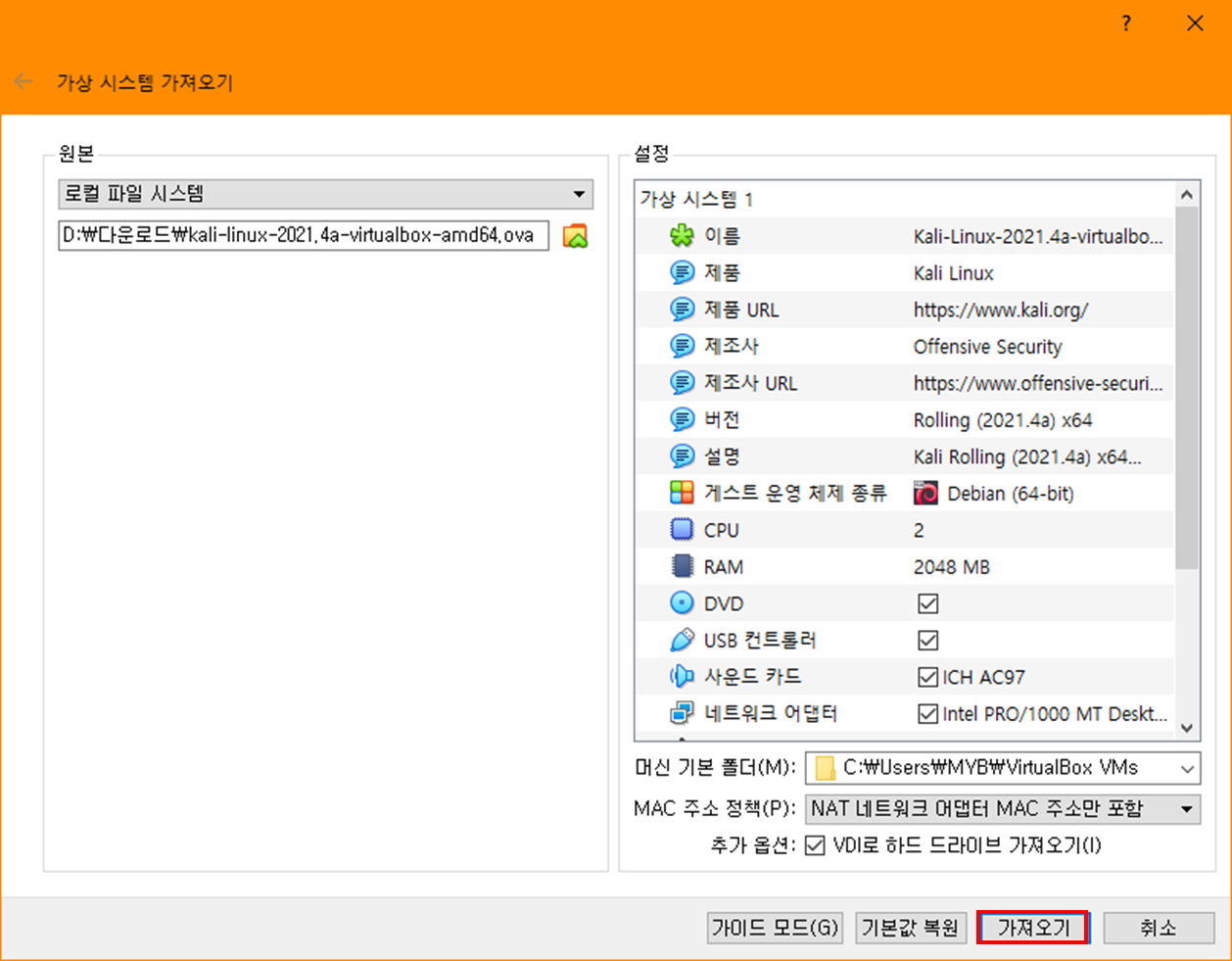The image size is (1232, 961).
Task: Click the browse file icon next to path
Action: point(575,235)
